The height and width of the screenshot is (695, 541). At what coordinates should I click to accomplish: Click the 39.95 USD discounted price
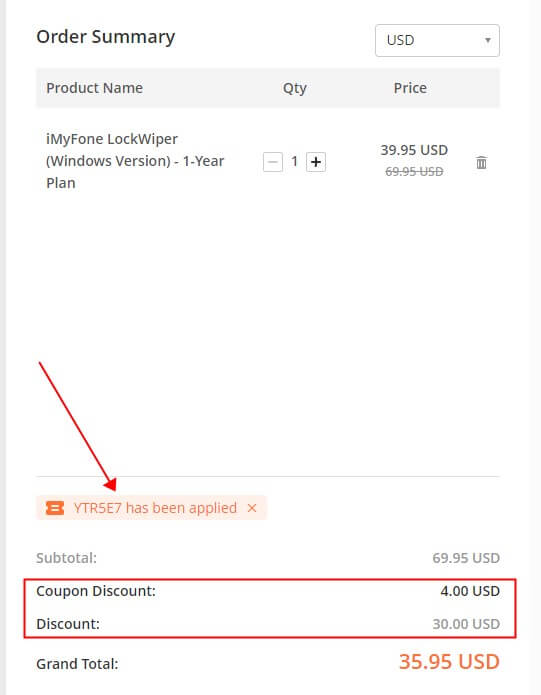[x=414, y=150]
